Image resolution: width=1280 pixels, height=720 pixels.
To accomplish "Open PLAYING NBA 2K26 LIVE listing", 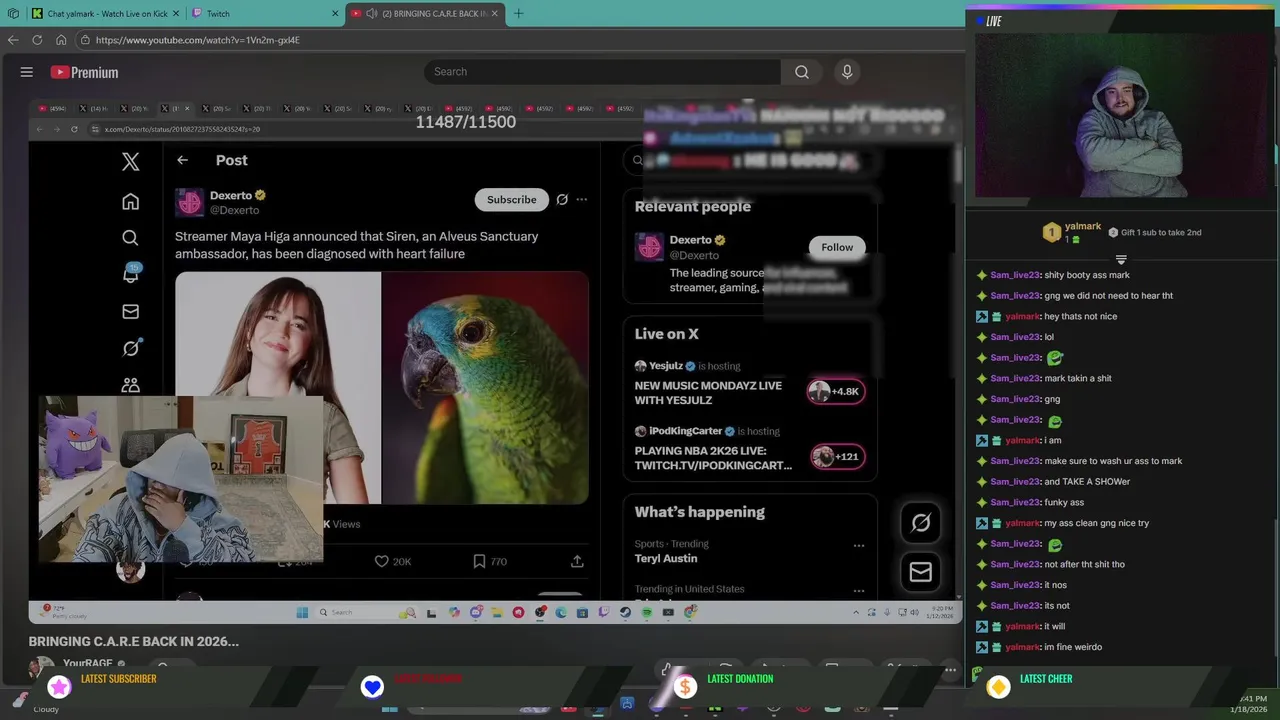I will [x=713, y=458].
